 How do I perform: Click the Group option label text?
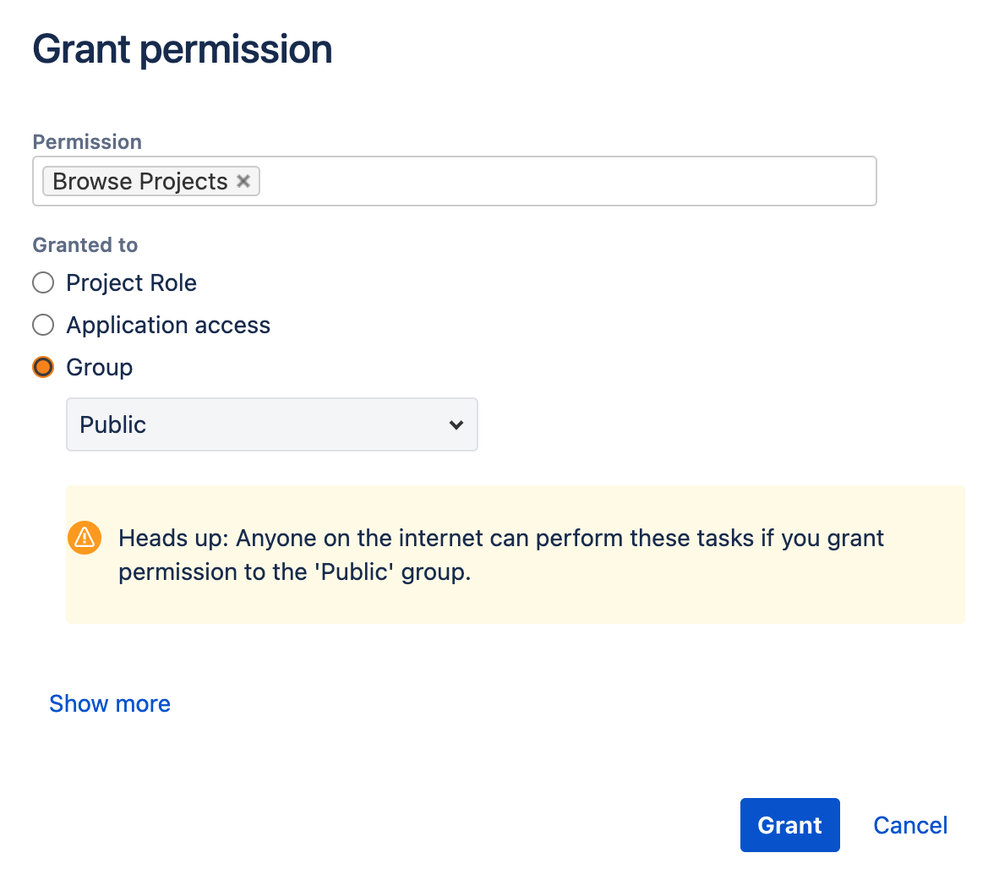pyautogui.click(x=99, y=367)
